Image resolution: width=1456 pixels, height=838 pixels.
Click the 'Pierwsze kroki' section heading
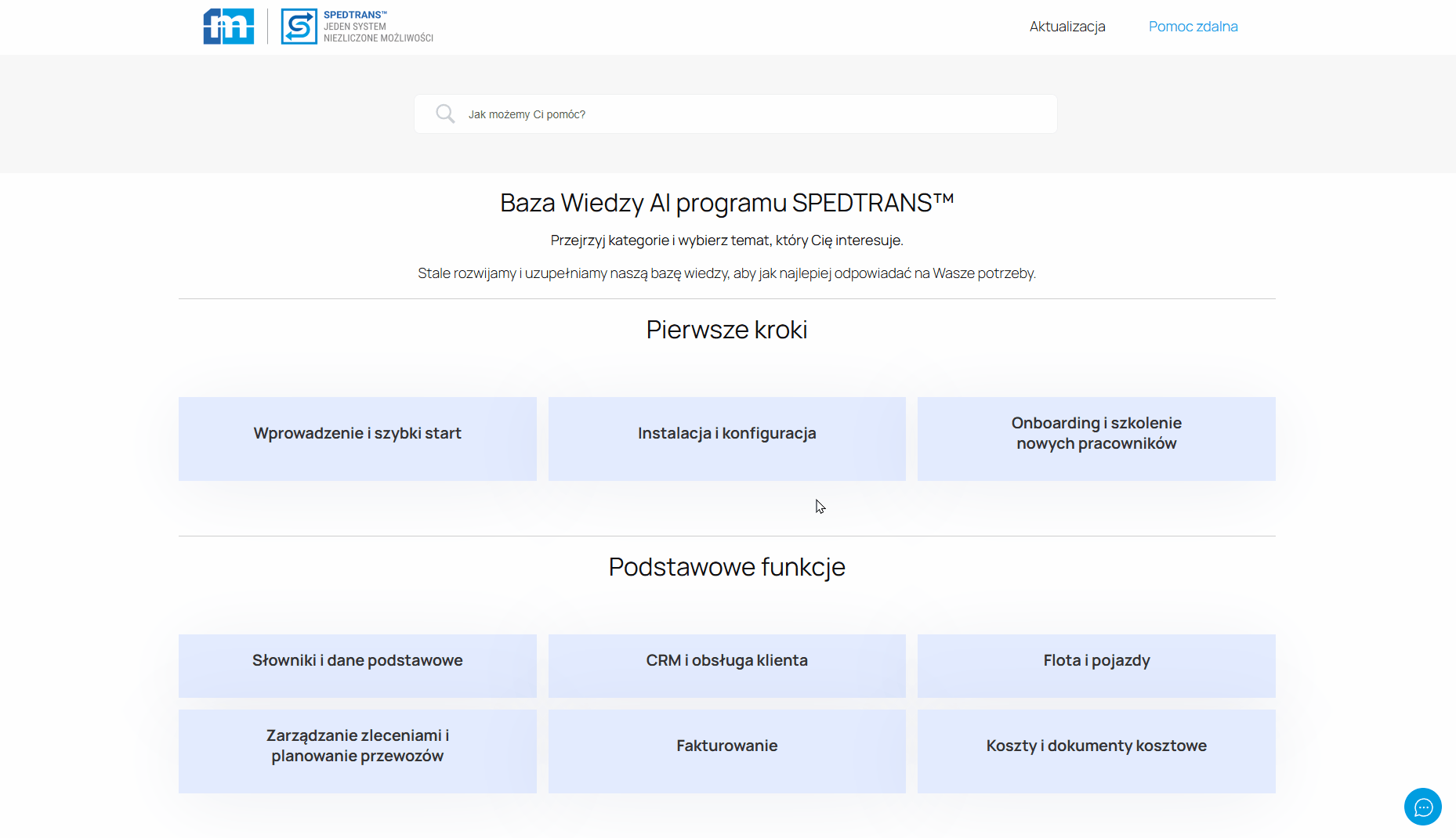(726, 330)
